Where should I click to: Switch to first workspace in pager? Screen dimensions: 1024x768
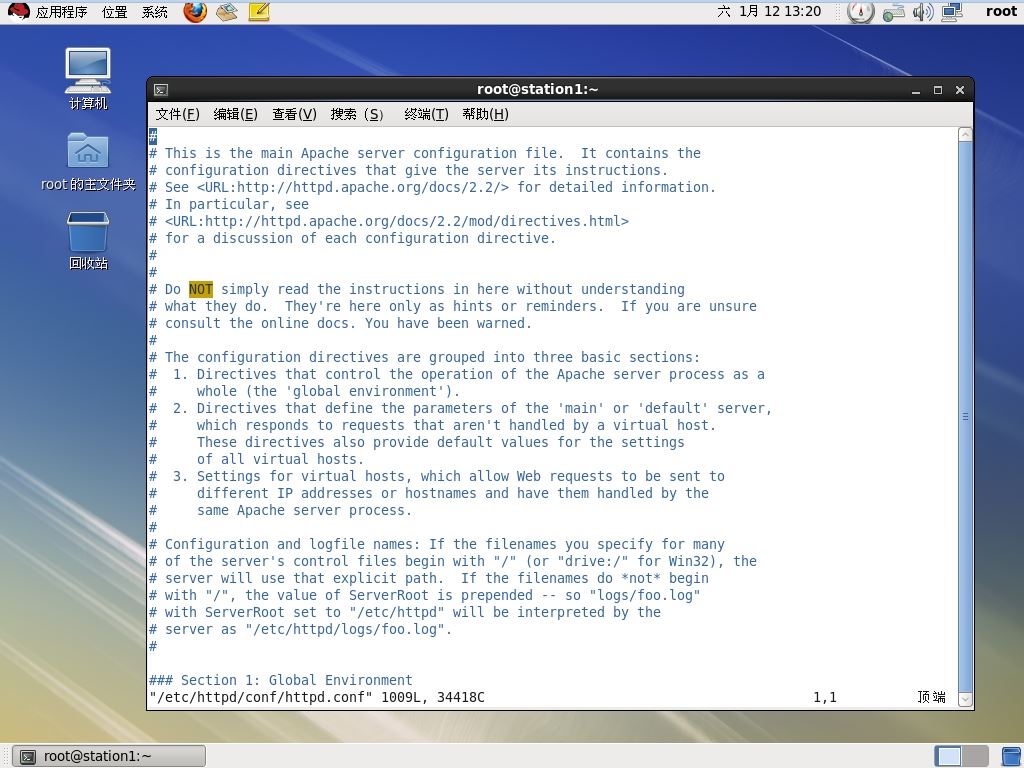(x=948, y=756)
